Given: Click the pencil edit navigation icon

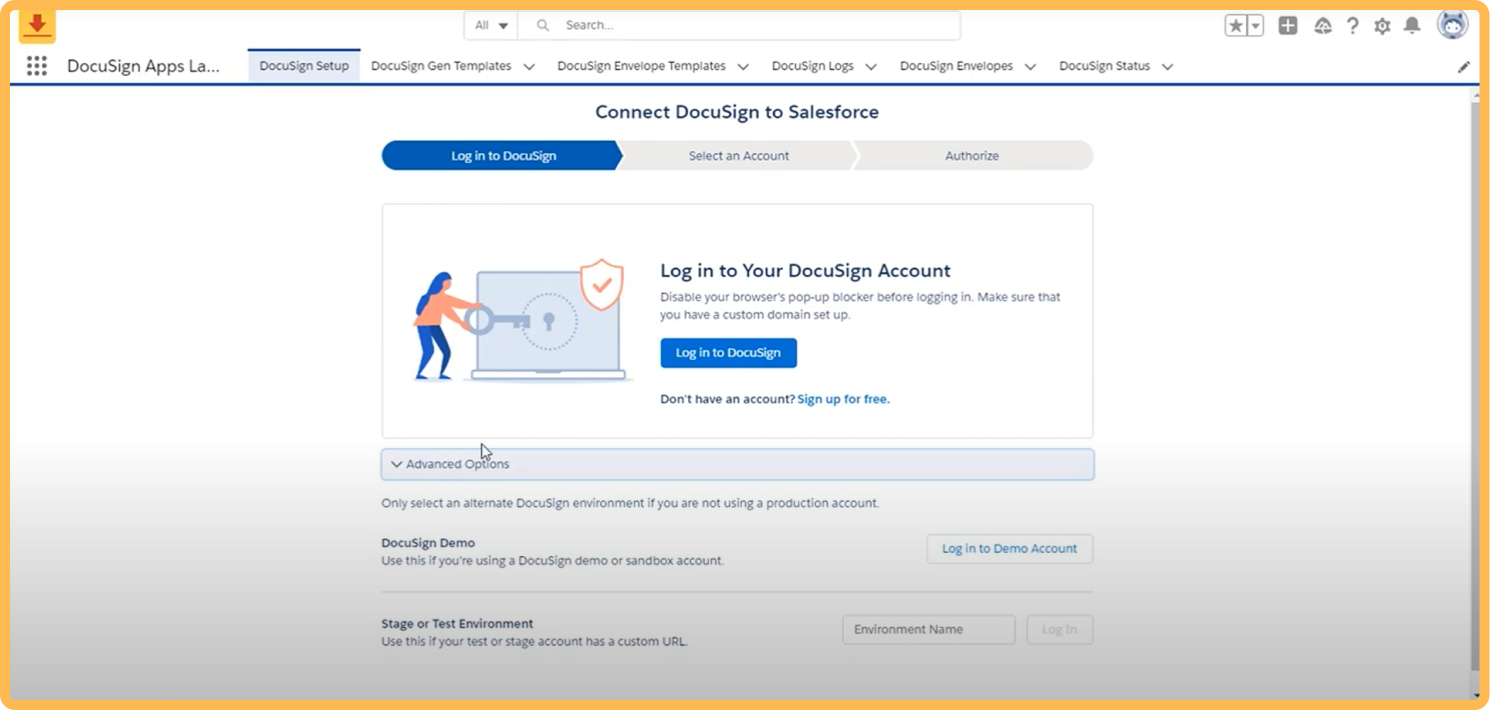Looking at the screenshot, I should coord(1464,67).
